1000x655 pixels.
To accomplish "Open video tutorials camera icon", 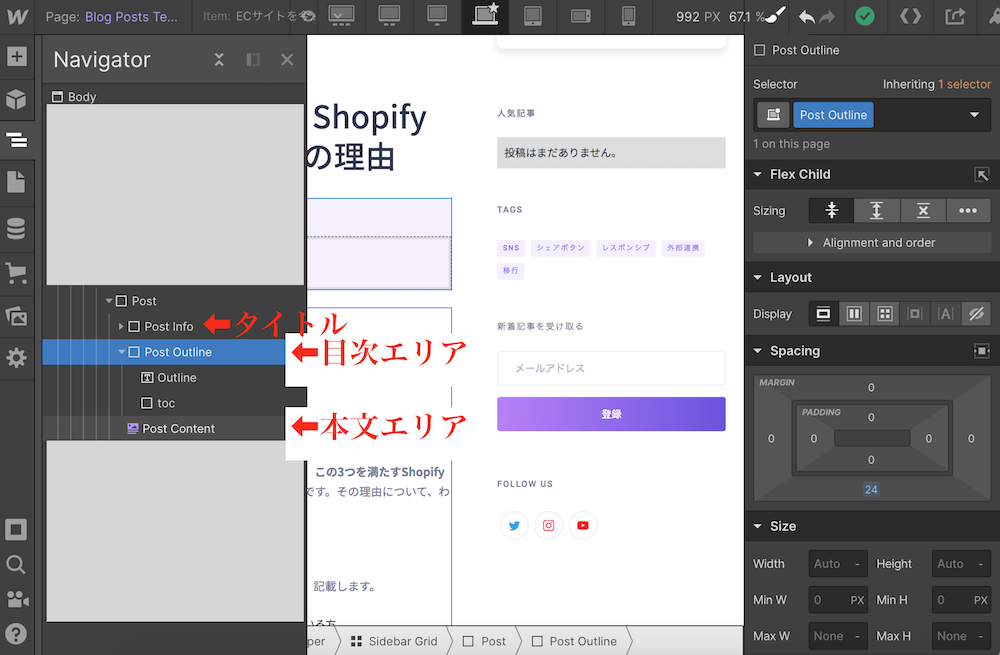I will (x=17, y=599).
